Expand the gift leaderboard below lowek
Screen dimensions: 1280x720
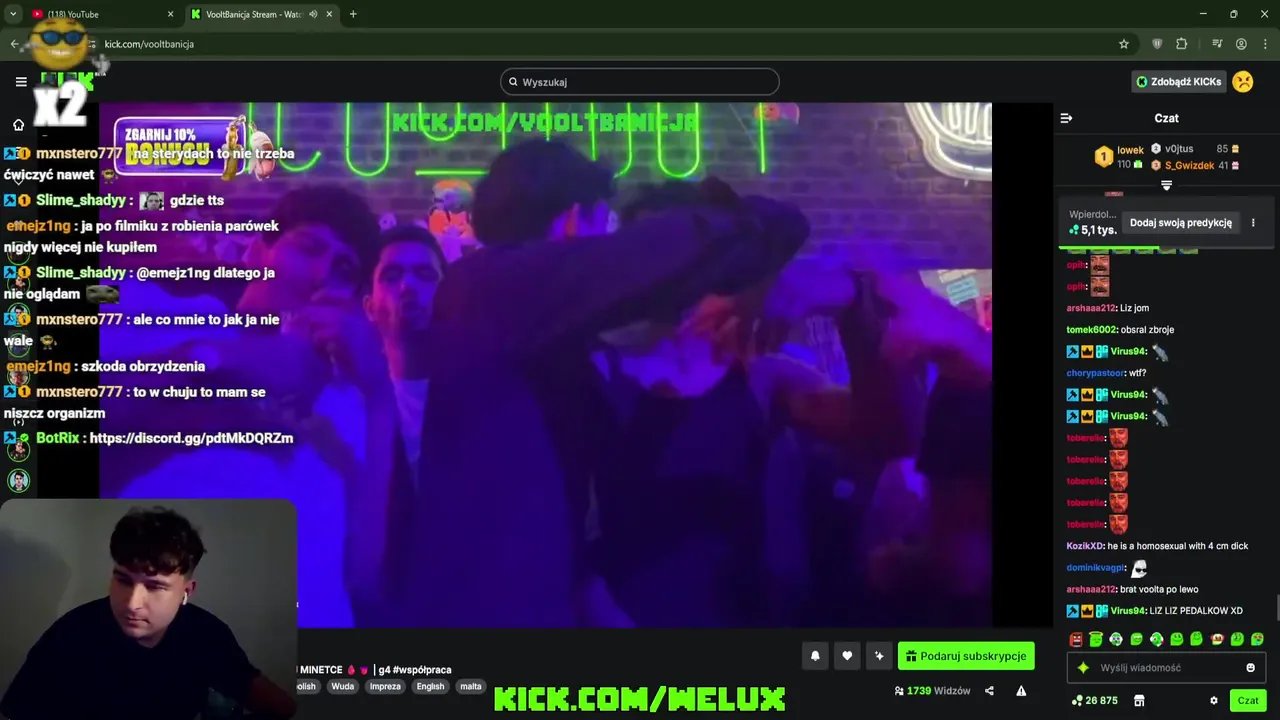click(1166, 185)
